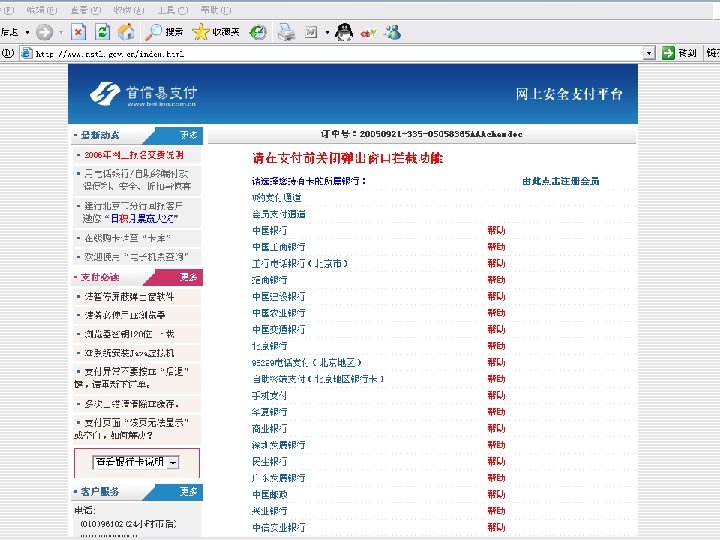The height and width of the screenshot is (540, 720).
Task: Choose the 民生银行 link
Action: (270, 461)
